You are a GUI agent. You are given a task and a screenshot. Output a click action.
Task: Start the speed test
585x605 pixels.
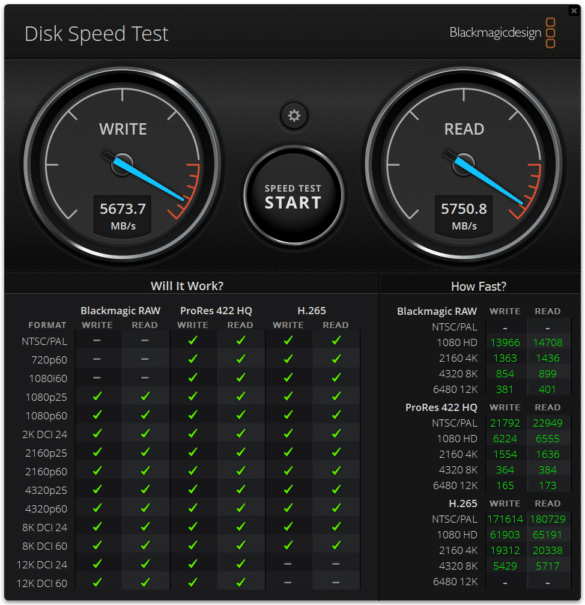(293, 196)
